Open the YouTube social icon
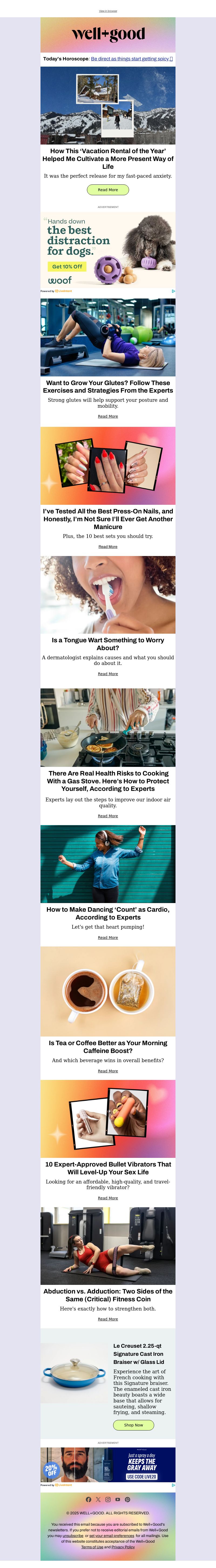Screen dimensions: 216x1568 tap(118, 1499)
